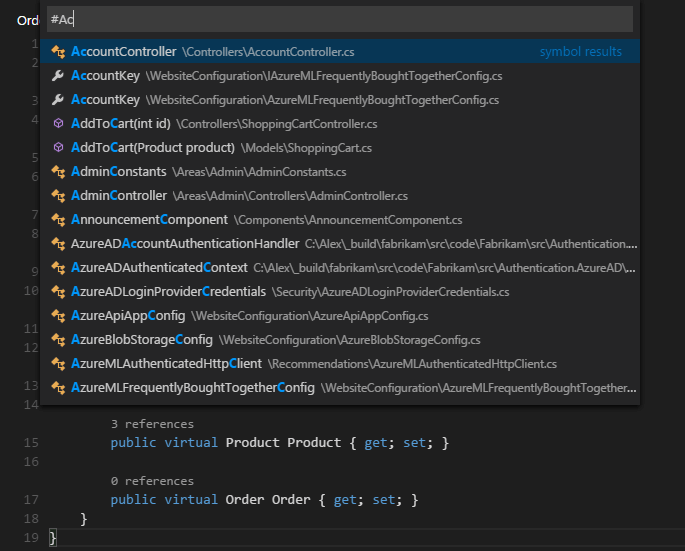685x551 pixels.
Task: Select the AzureADAccountAuthenticationHandler result
Action: click(185, 243)
